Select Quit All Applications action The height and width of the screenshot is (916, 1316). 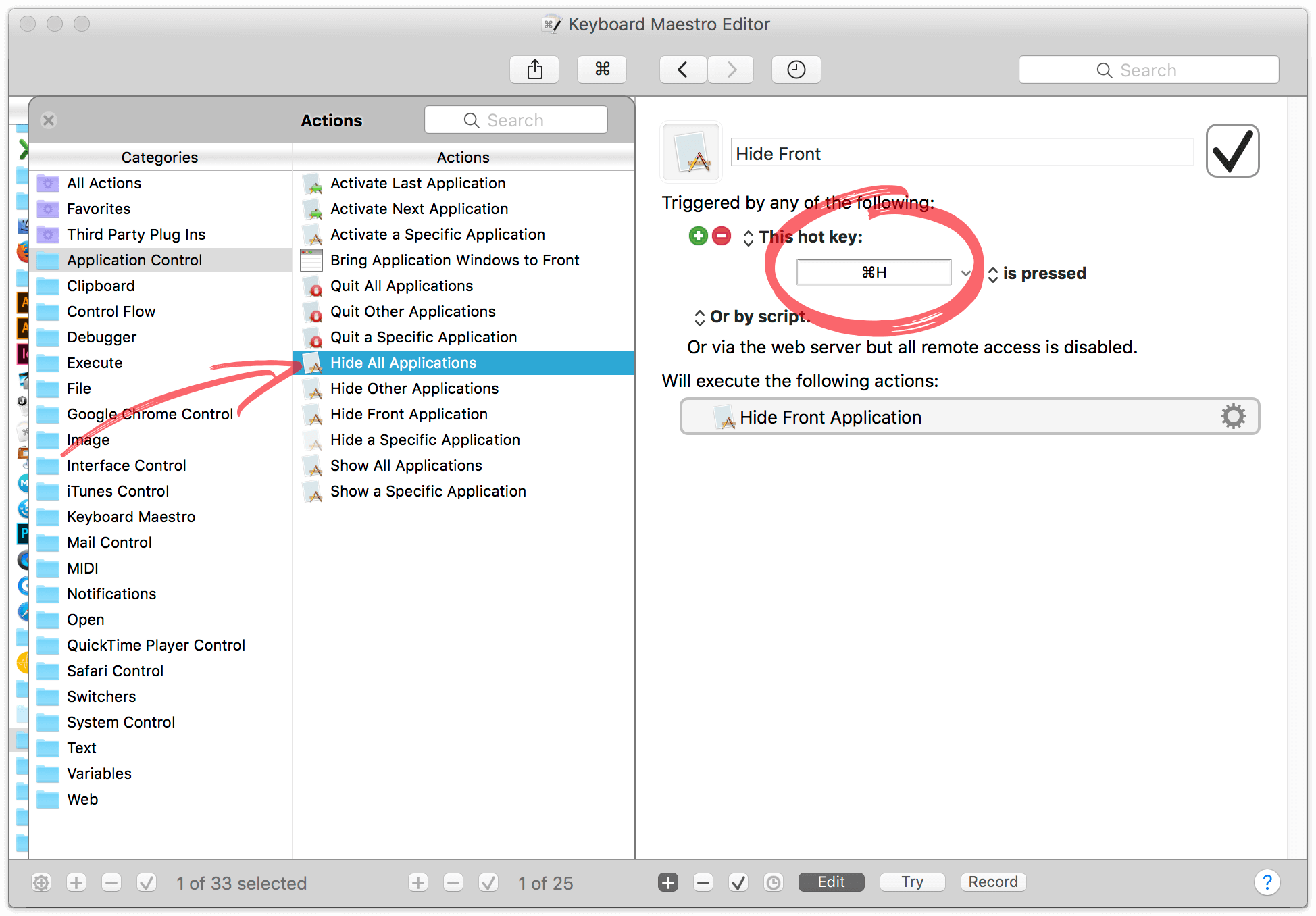click(x=464, y=286)
